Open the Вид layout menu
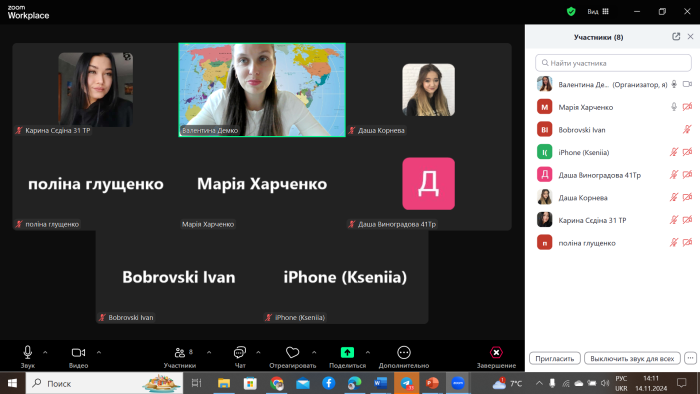 (x=598, y=12)
